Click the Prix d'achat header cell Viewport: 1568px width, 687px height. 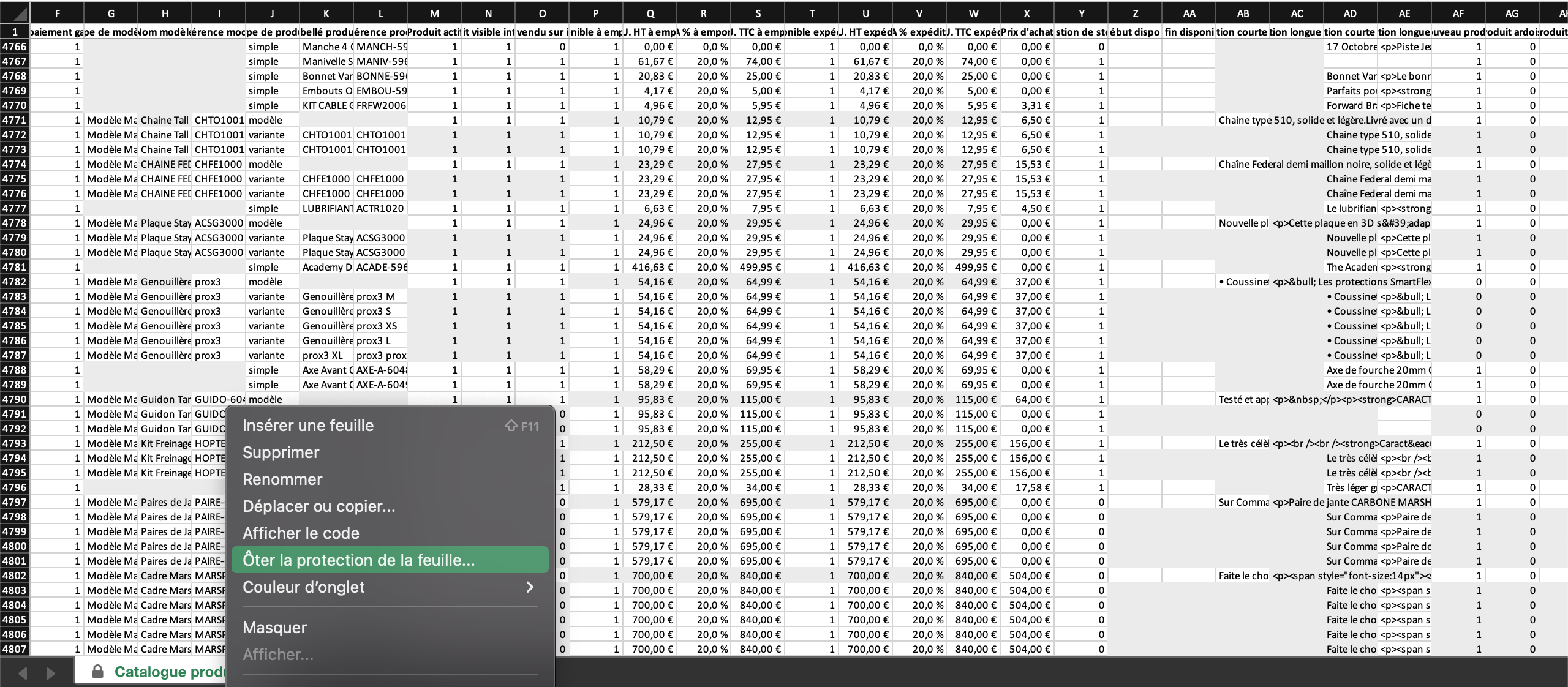click(x=1027, y=32)
